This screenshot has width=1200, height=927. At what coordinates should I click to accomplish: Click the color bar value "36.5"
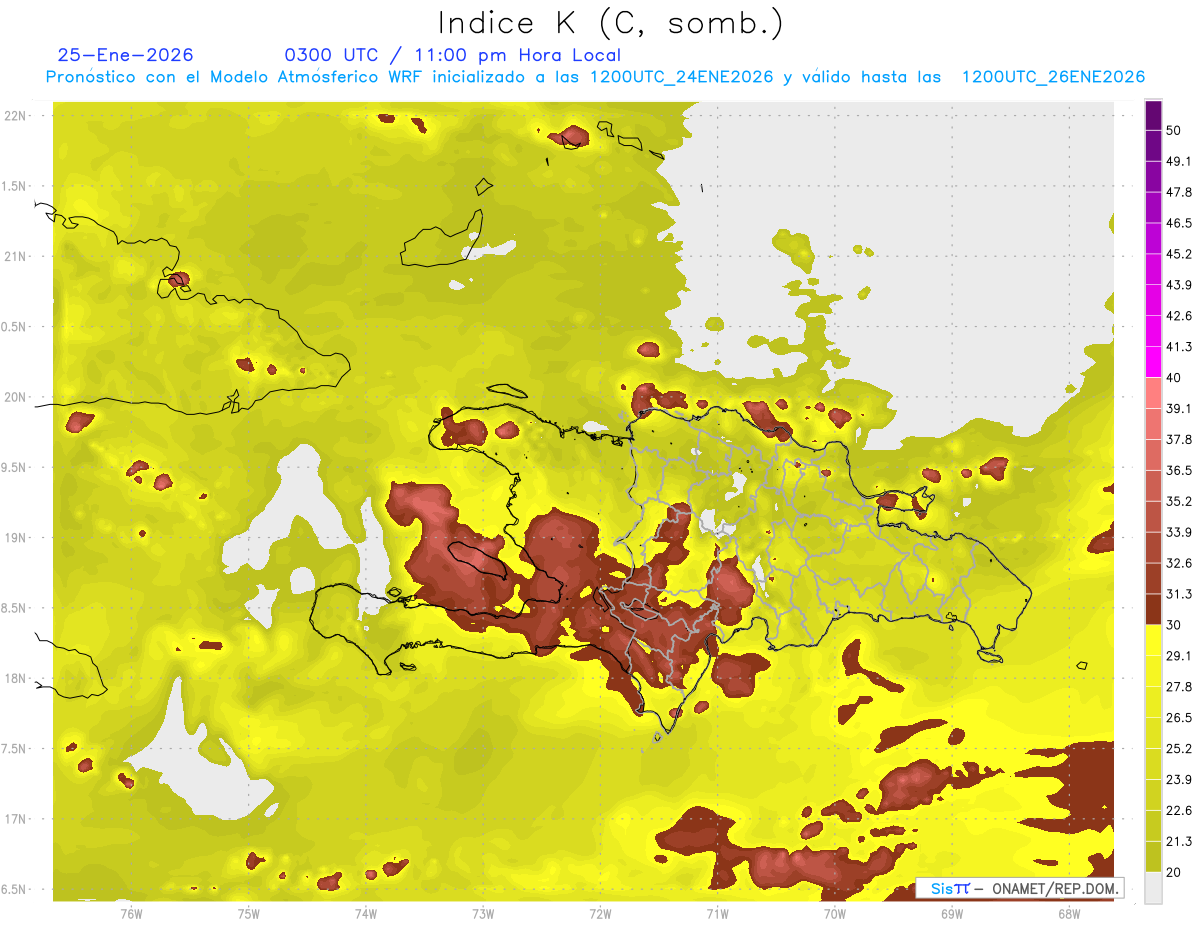(x=1179, y=470)
